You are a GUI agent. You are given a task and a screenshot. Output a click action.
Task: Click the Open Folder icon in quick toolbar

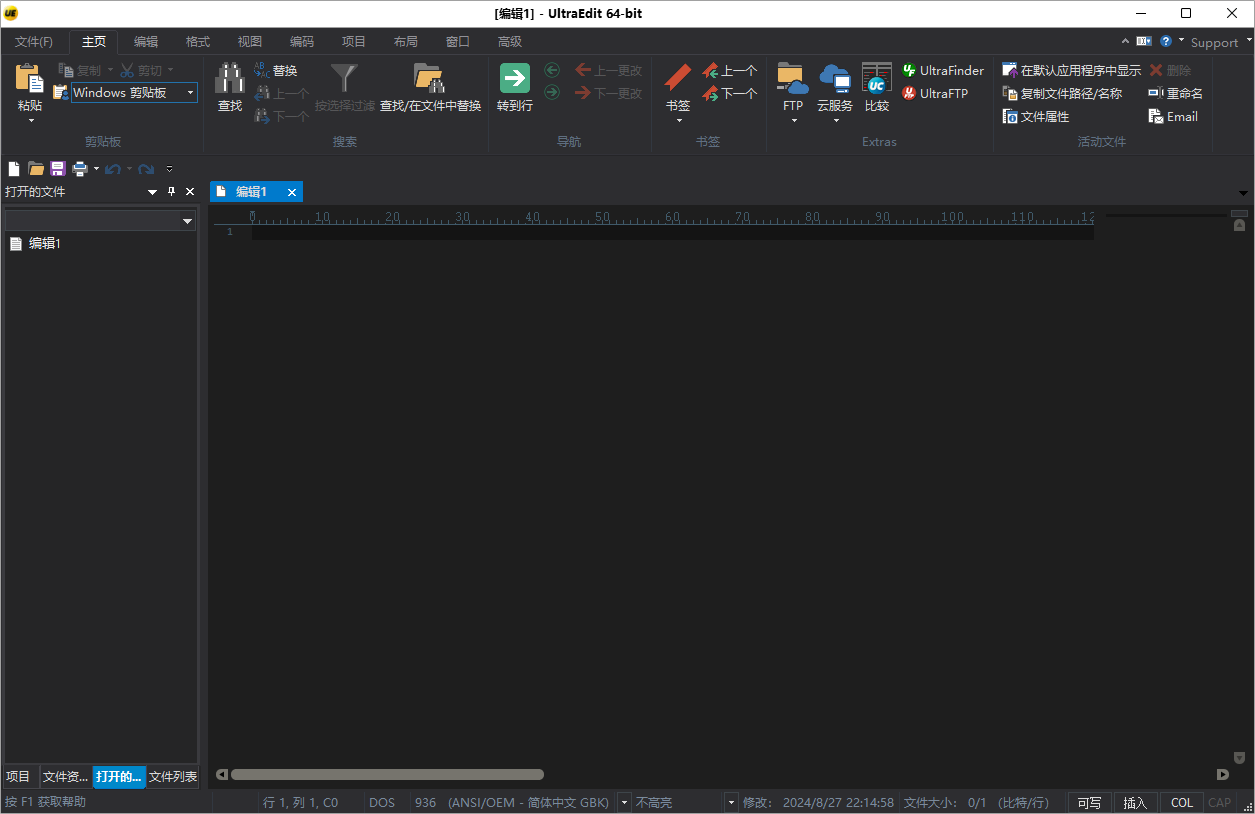tap(36, 169)
